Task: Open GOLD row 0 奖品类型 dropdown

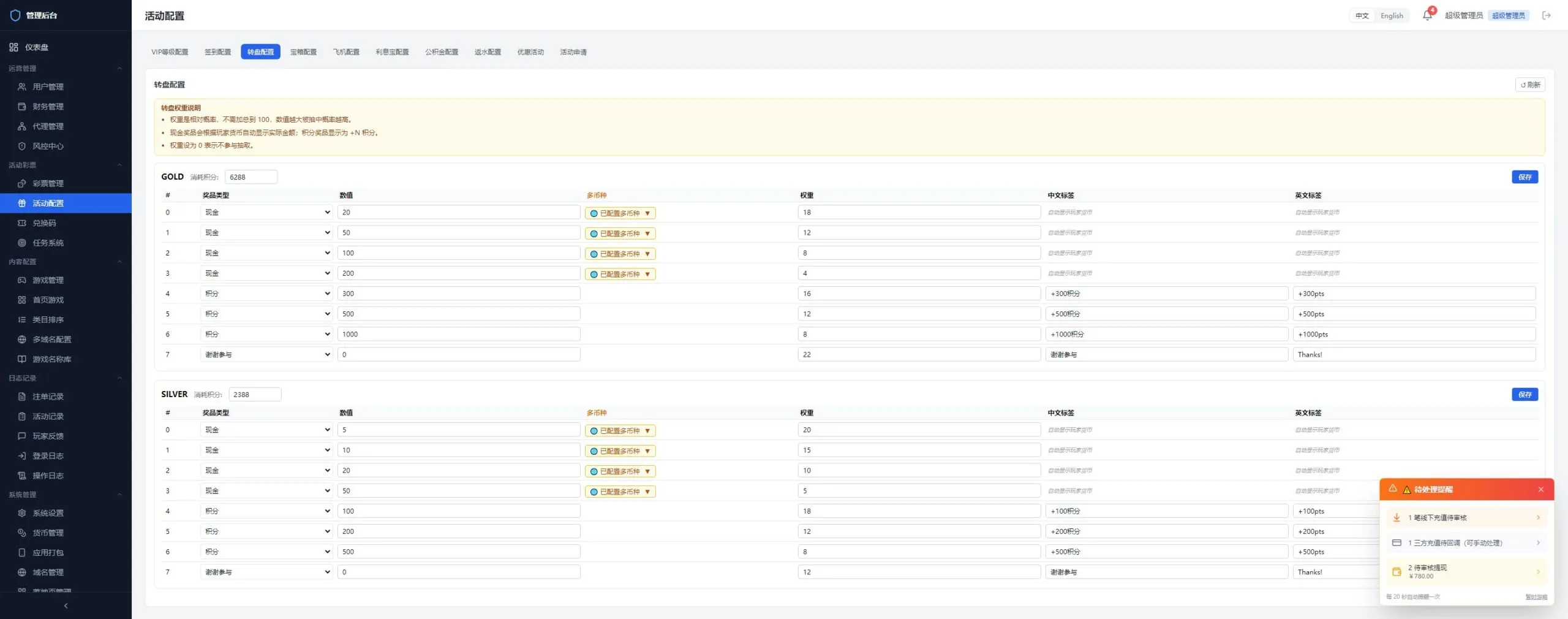Action: coord(266,212)
